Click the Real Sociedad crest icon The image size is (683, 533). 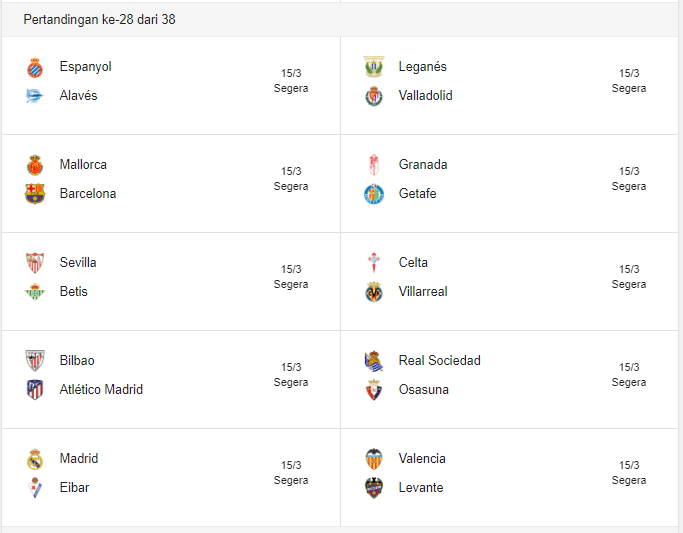[x=374, y=361]
